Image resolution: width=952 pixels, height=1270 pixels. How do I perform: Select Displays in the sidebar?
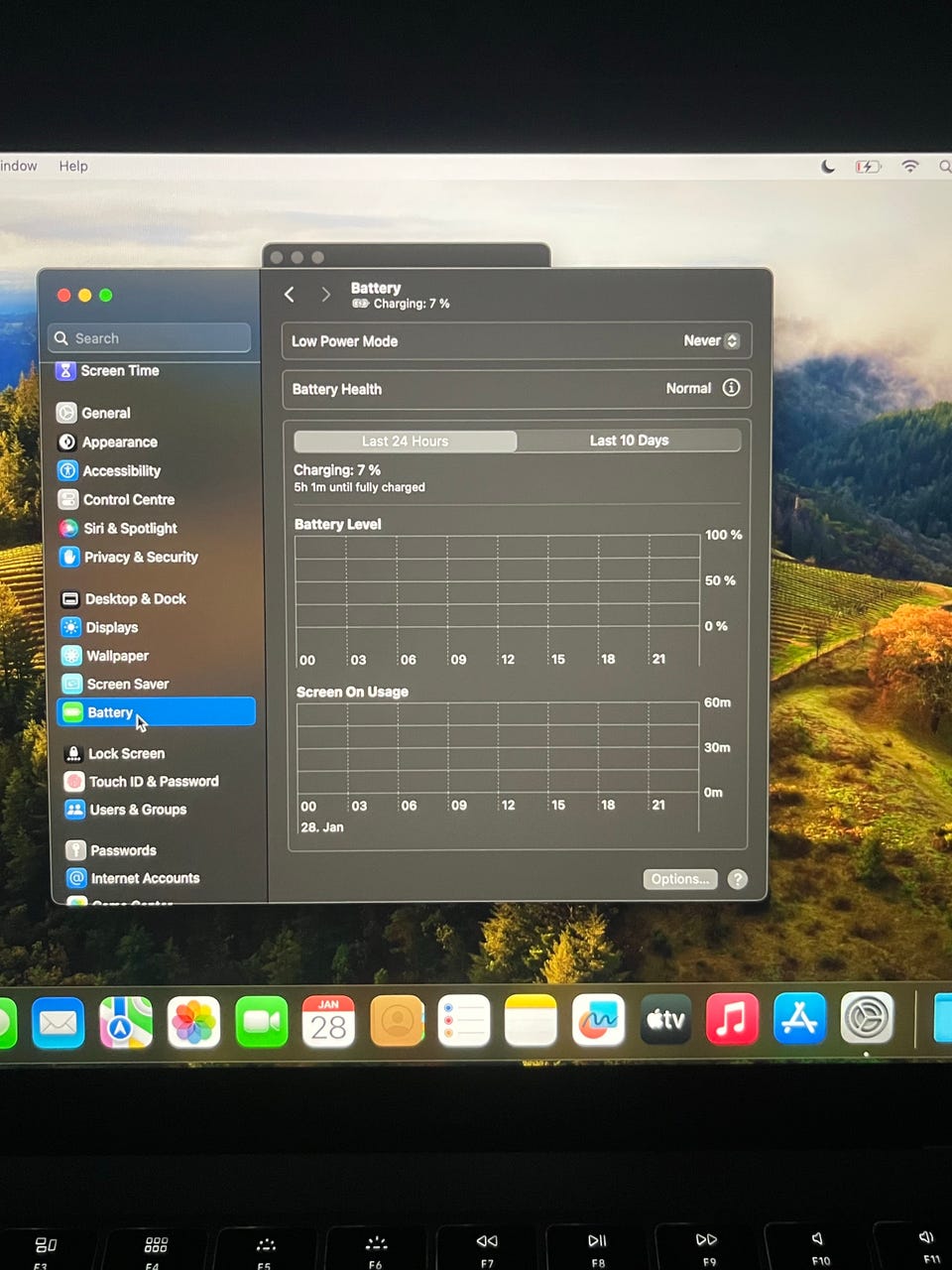111,627
